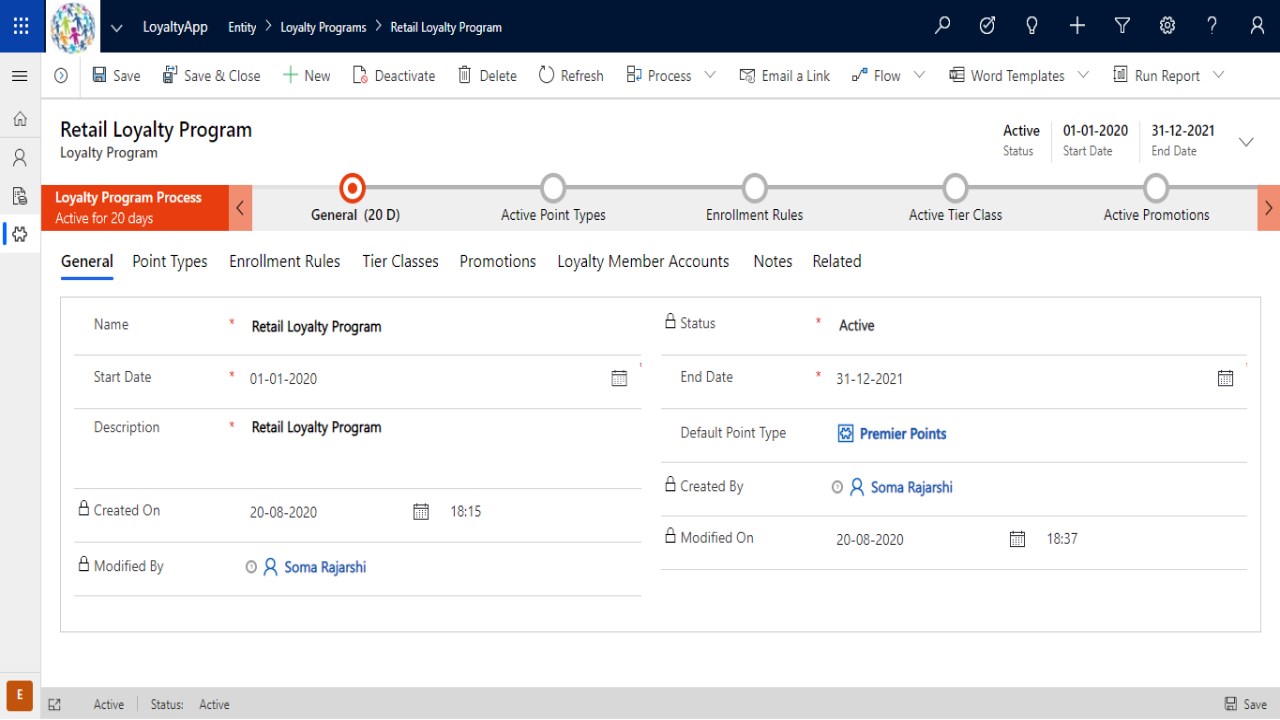
Task: Expand the Run Report dropdown arrow
Action: tap(1218, 75)
